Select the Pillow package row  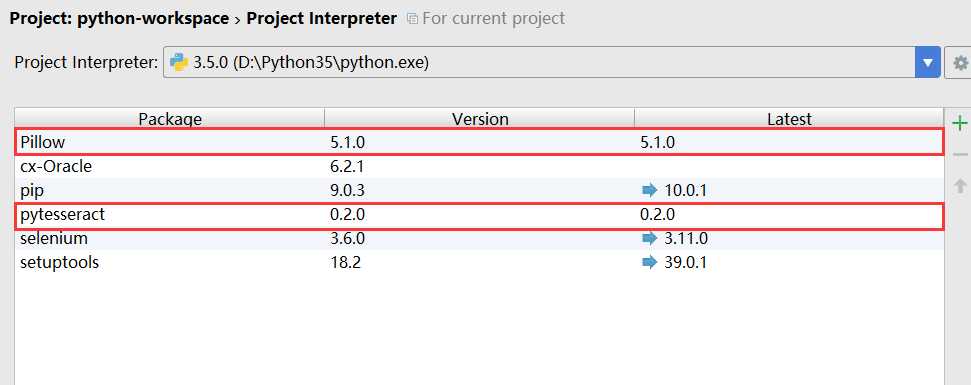click(x=479, y=142)
